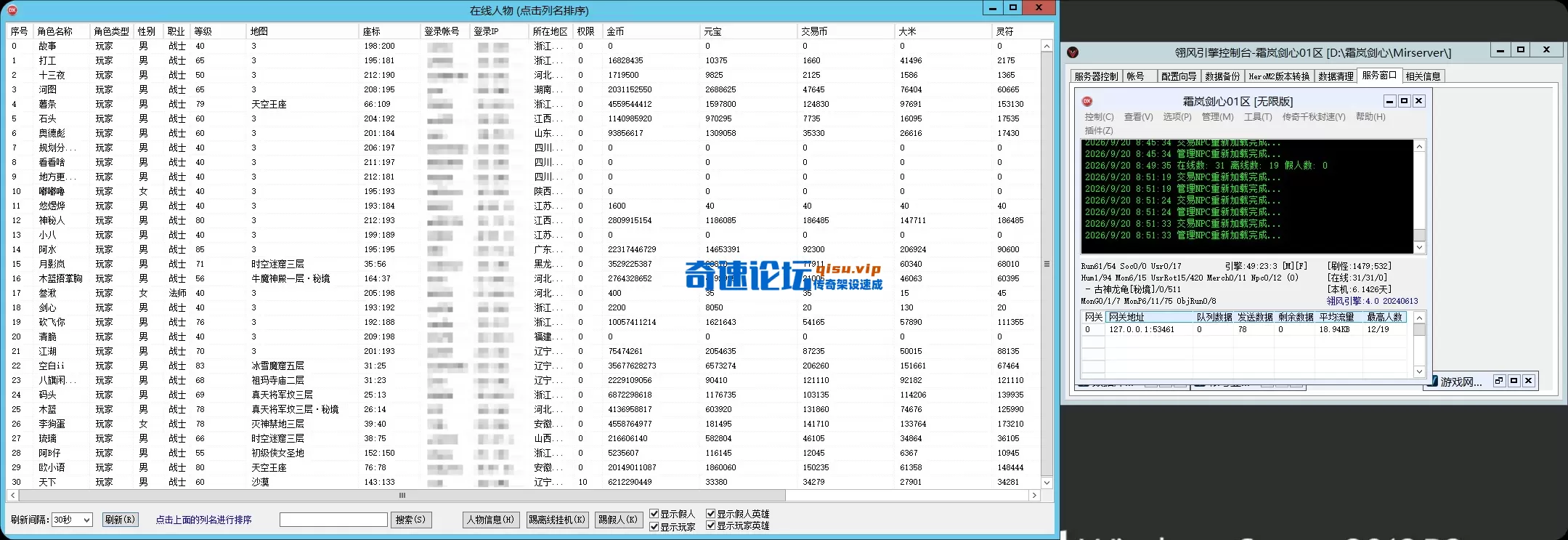Open 人物信息(H) for the selected character
Viewport: 1568px width, 540px height.
490,520
